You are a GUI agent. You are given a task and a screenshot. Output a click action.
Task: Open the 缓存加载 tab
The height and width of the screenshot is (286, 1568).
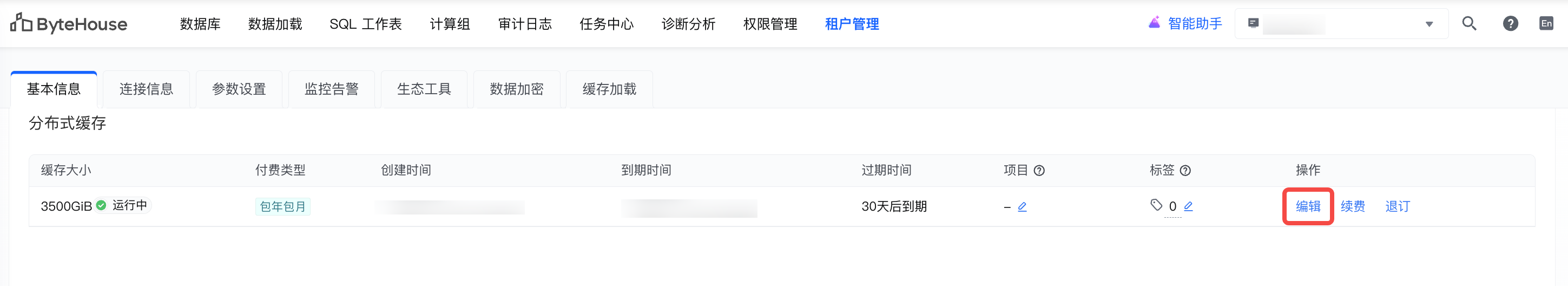point(609,89)
